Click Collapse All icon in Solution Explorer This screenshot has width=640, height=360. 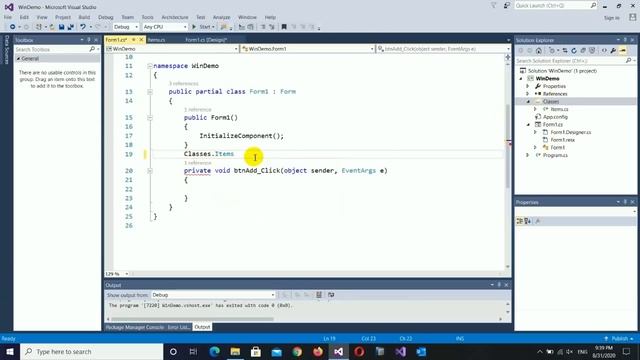(x=583, y=51)
